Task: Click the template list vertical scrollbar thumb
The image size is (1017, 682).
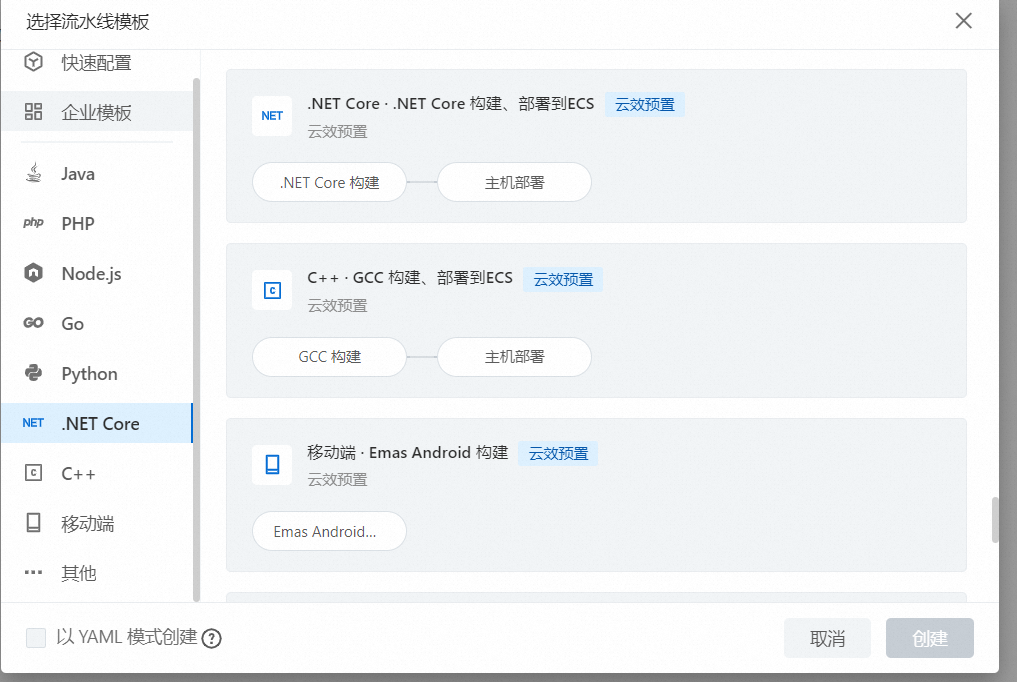Action: 995,520
